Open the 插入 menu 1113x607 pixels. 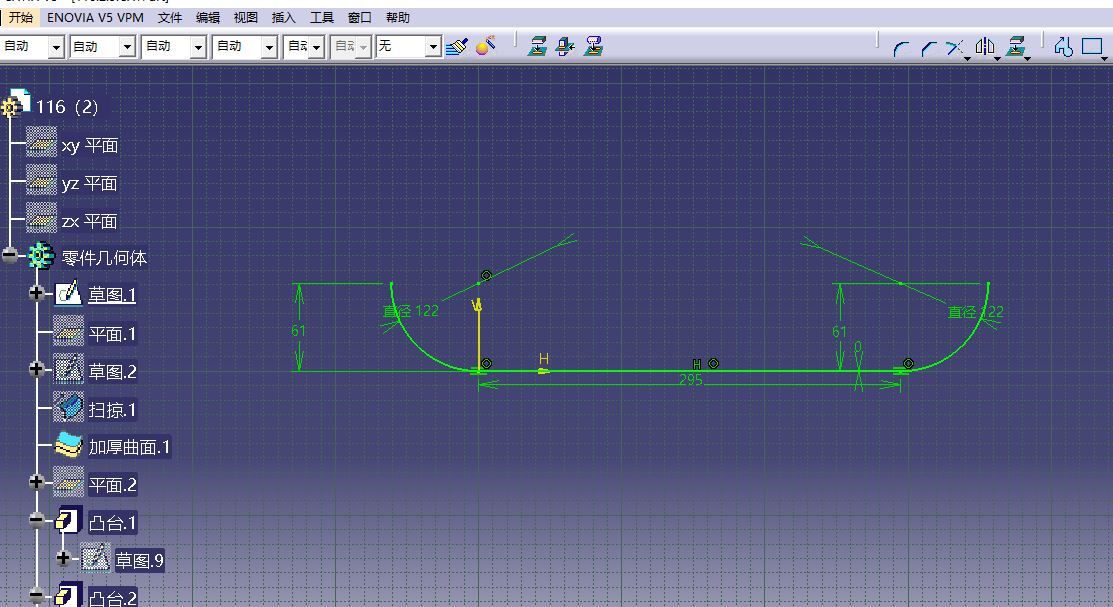[283, 17]
